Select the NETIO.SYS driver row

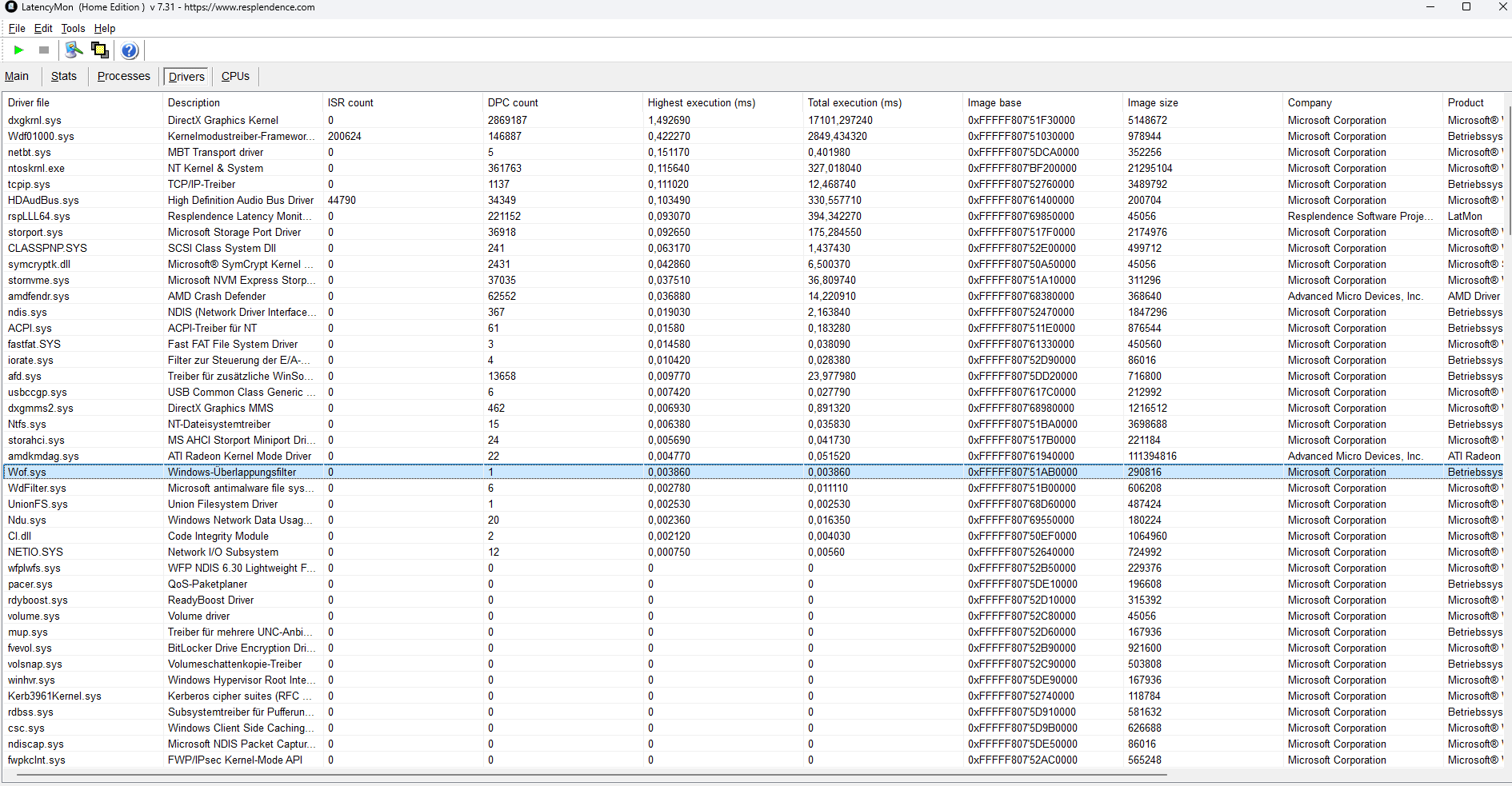754,553
